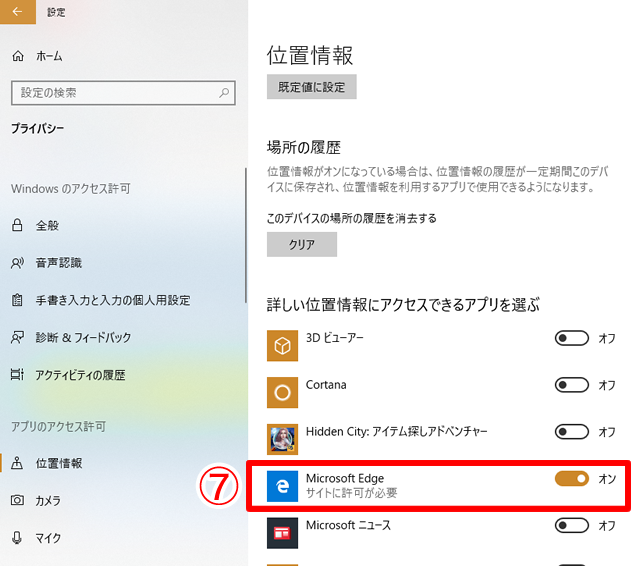The height and width of the screenshot is (566, 640).
Task: Click the lock icon beside 全般
Action: pos(17,225)
